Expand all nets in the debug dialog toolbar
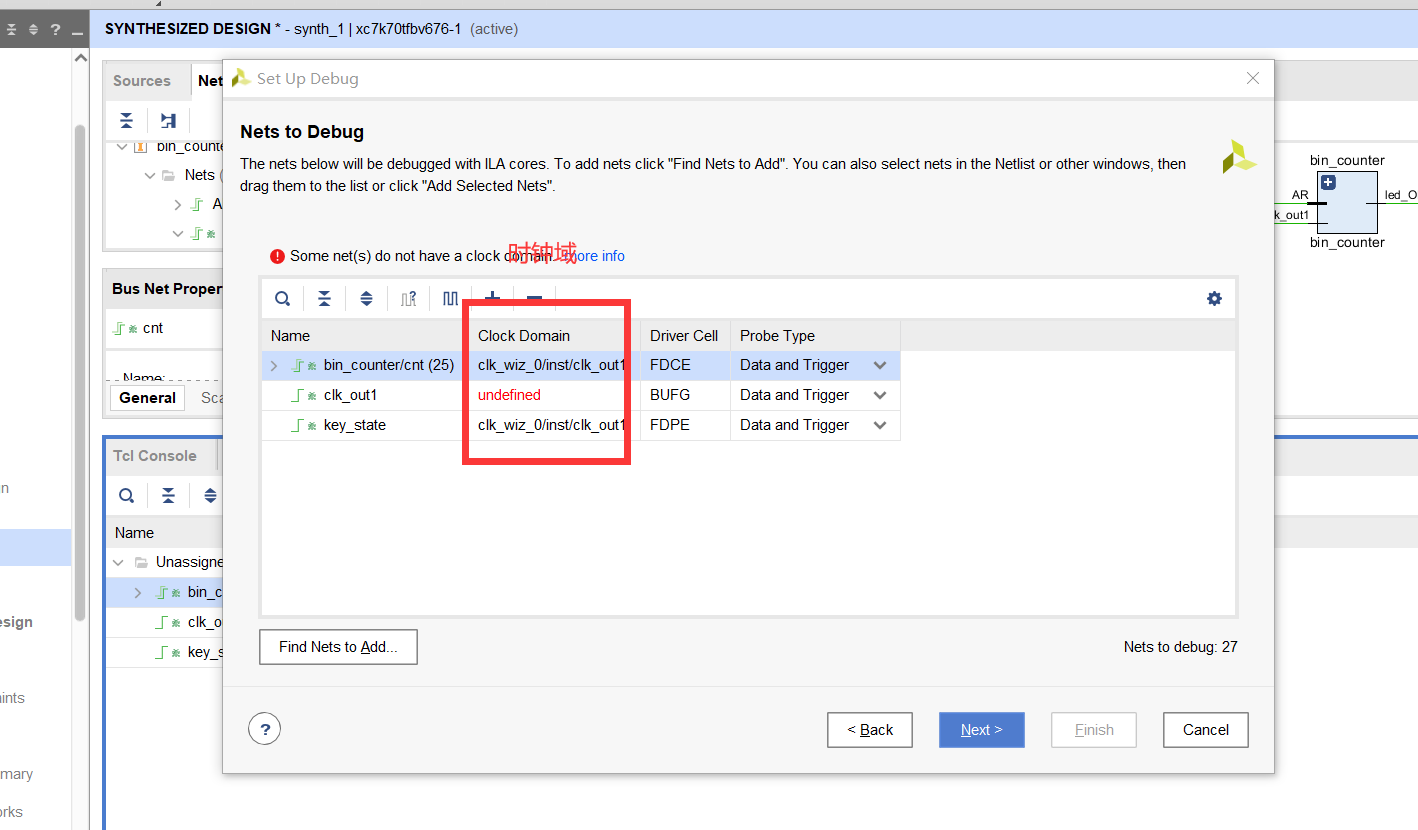This screenshot has height=830, width=1418. pyautogui.click(x=366, y=299)
